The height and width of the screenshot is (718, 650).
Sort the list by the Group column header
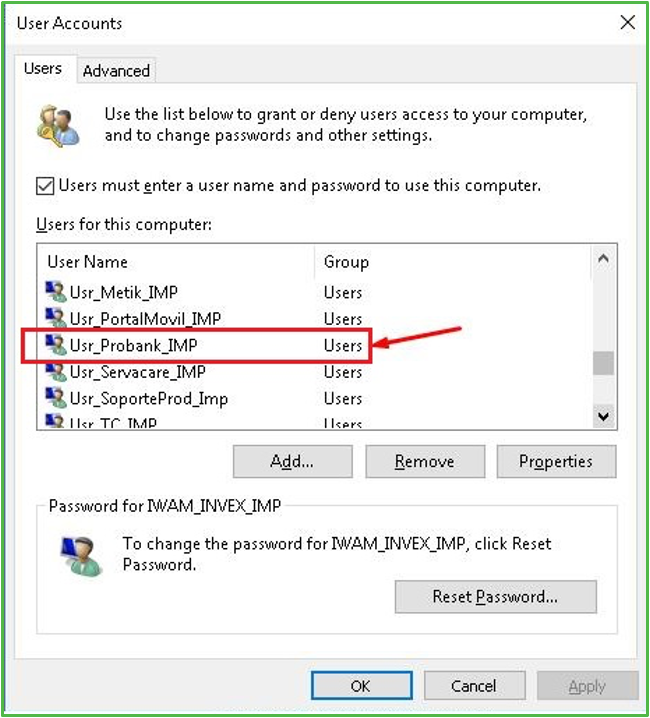346,262
